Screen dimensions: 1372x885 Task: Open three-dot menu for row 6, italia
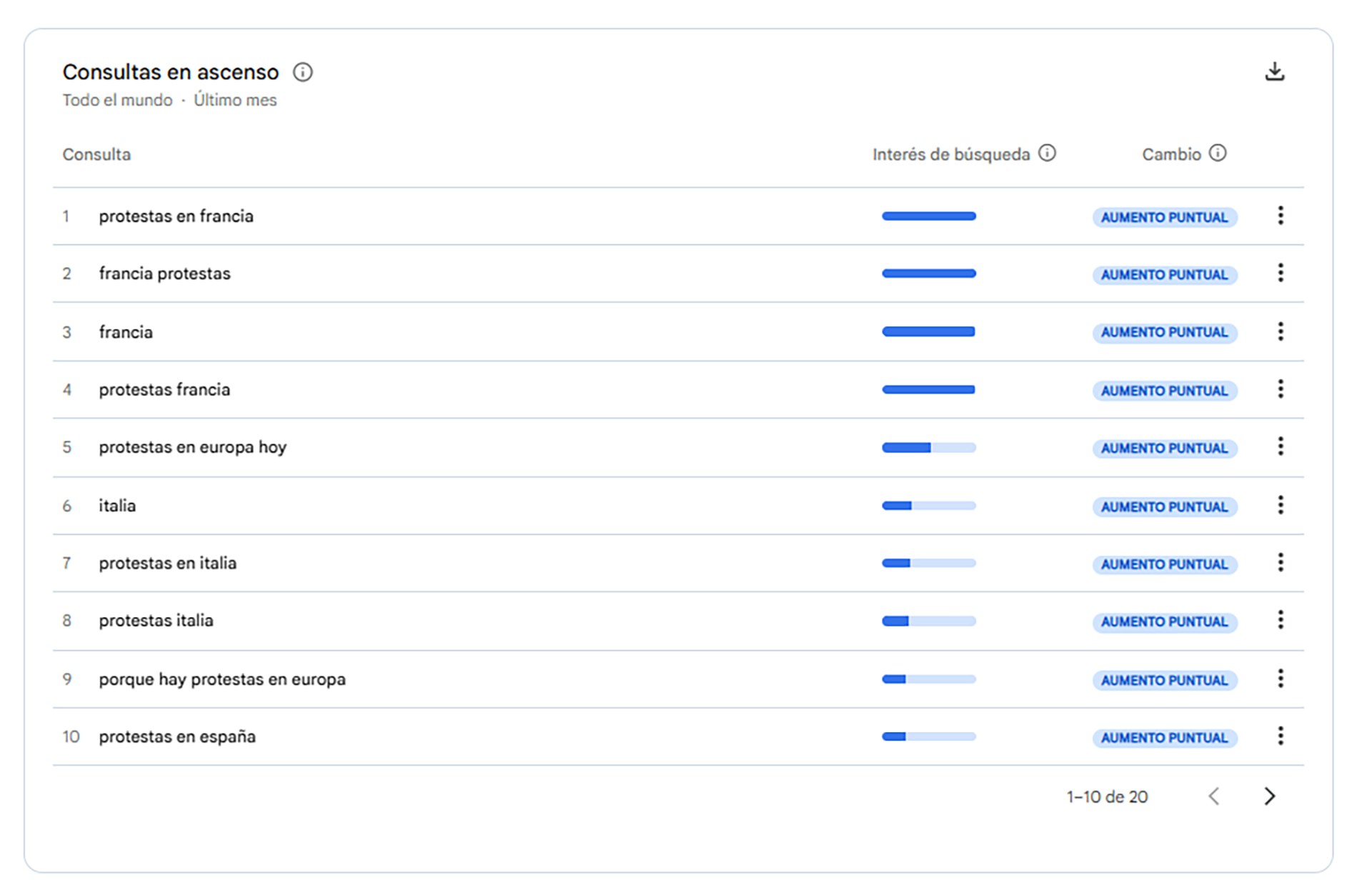point(1280,506)
